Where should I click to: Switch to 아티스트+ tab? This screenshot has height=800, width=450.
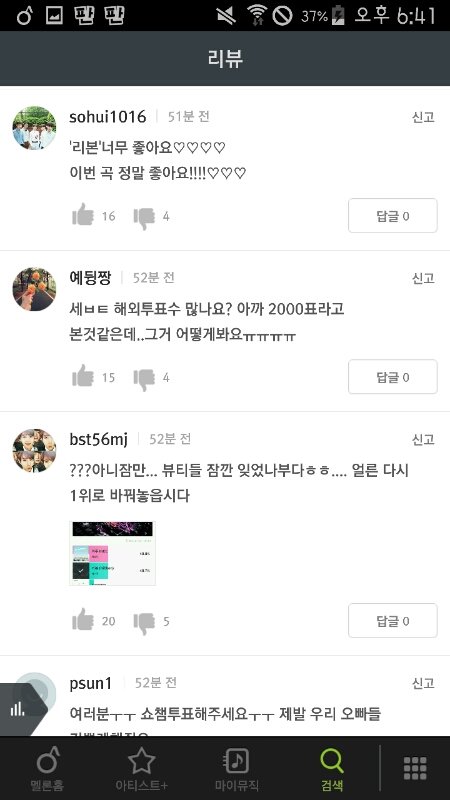point(141,769)
